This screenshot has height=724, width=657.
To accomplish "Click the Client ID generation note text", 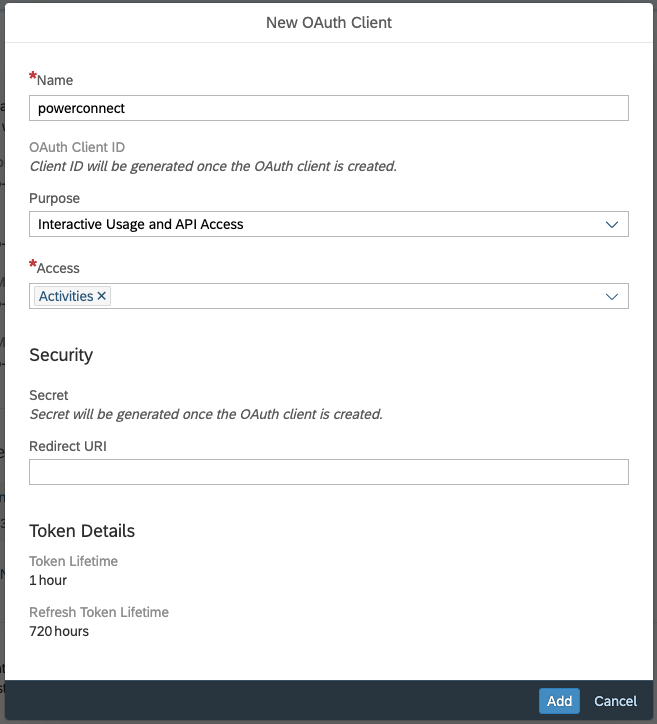I will pos(213,166).
